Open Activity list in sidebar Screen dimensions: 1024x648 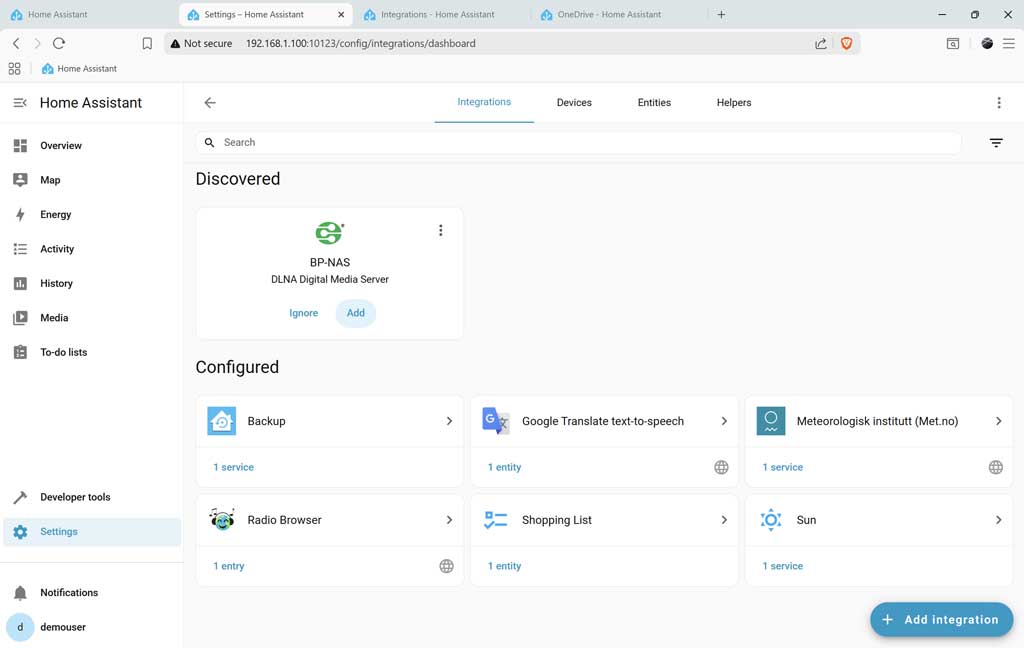click(x=91, y=249)
